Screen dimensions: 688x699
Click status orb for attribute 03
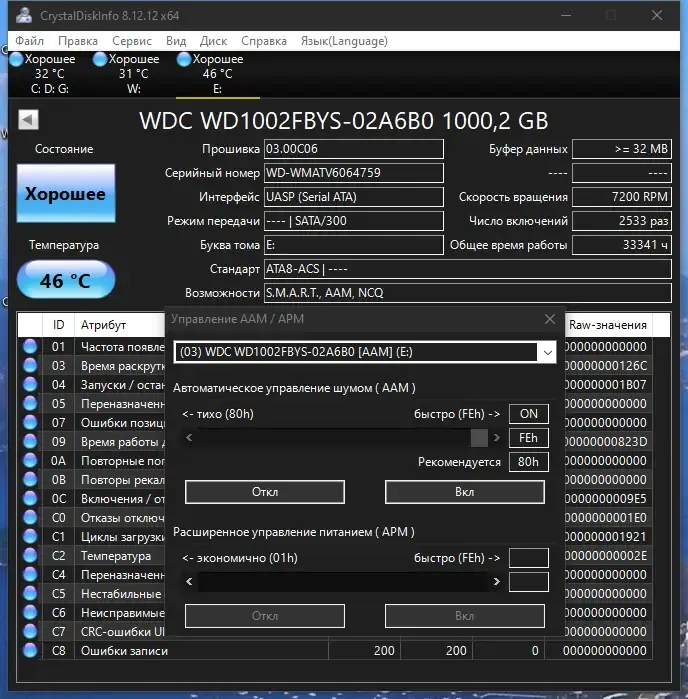pyautogui.click(x=30, y=366)
